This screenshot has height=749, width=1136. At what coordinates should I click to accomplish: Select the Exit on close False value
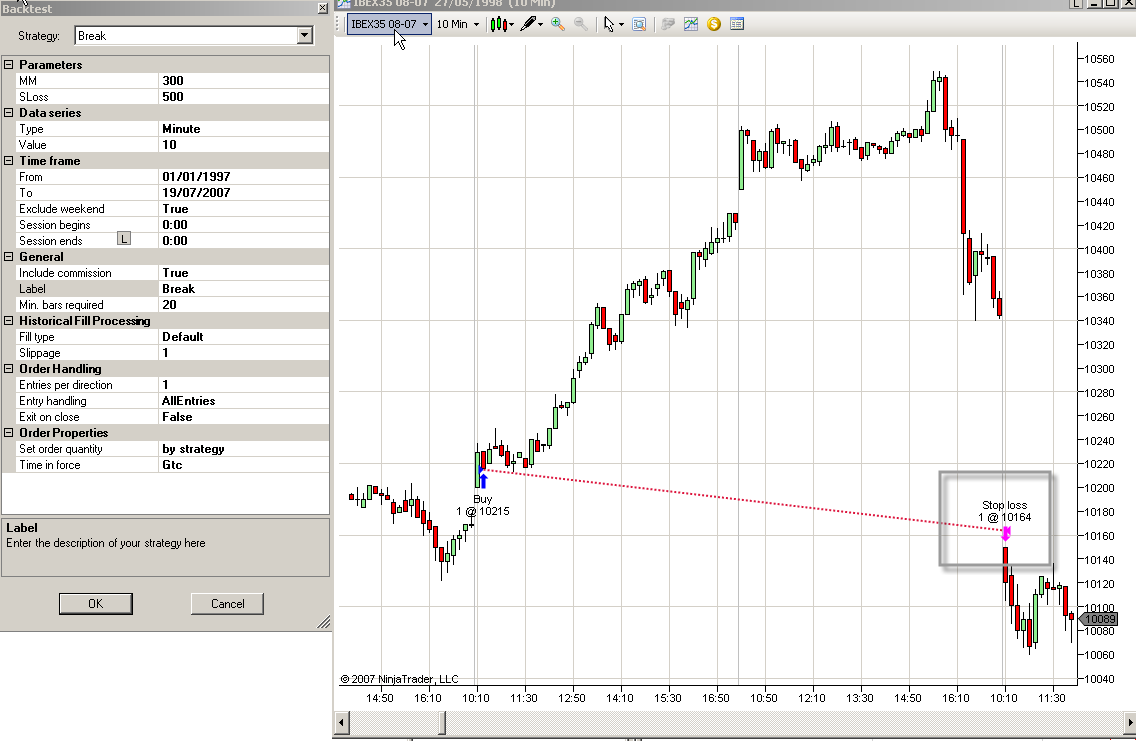243,417
